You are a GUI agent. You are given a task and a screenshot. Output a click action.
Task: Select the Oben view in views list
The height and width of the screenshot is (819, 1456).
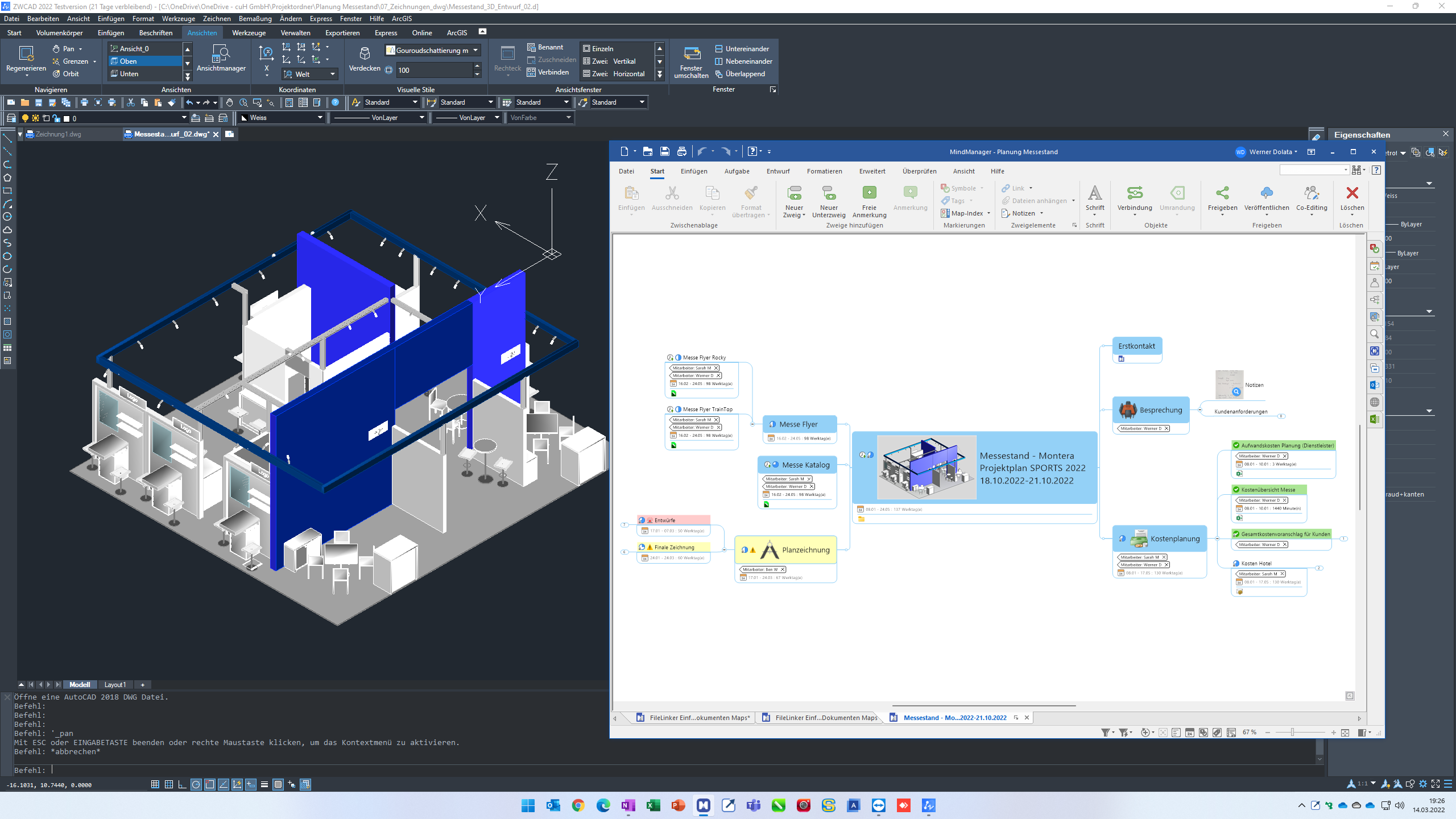coord(145,61)
